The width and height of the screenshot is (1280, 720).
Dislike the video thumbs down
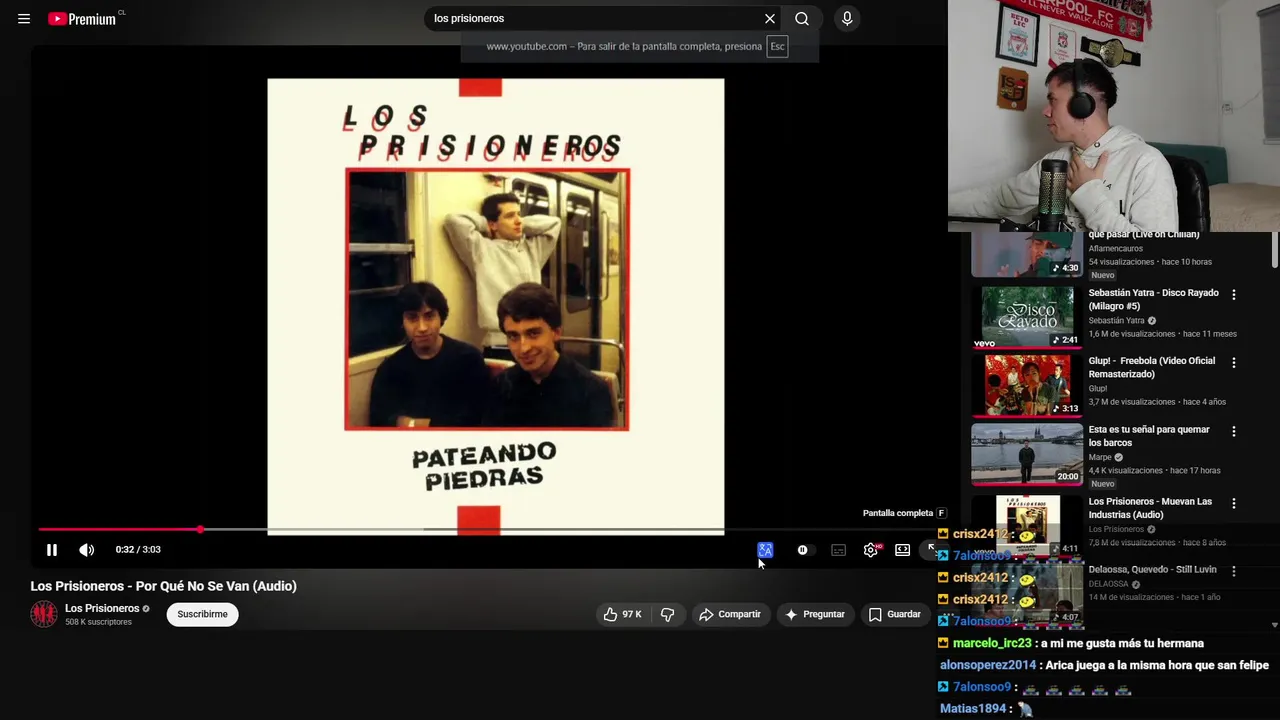(x=667, y=614)
